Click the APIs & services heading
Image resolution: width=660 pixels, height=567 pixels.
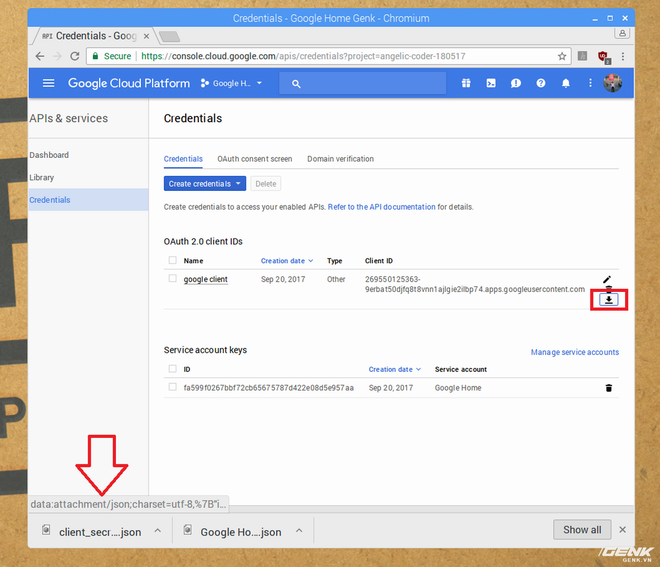click(69, 118)
